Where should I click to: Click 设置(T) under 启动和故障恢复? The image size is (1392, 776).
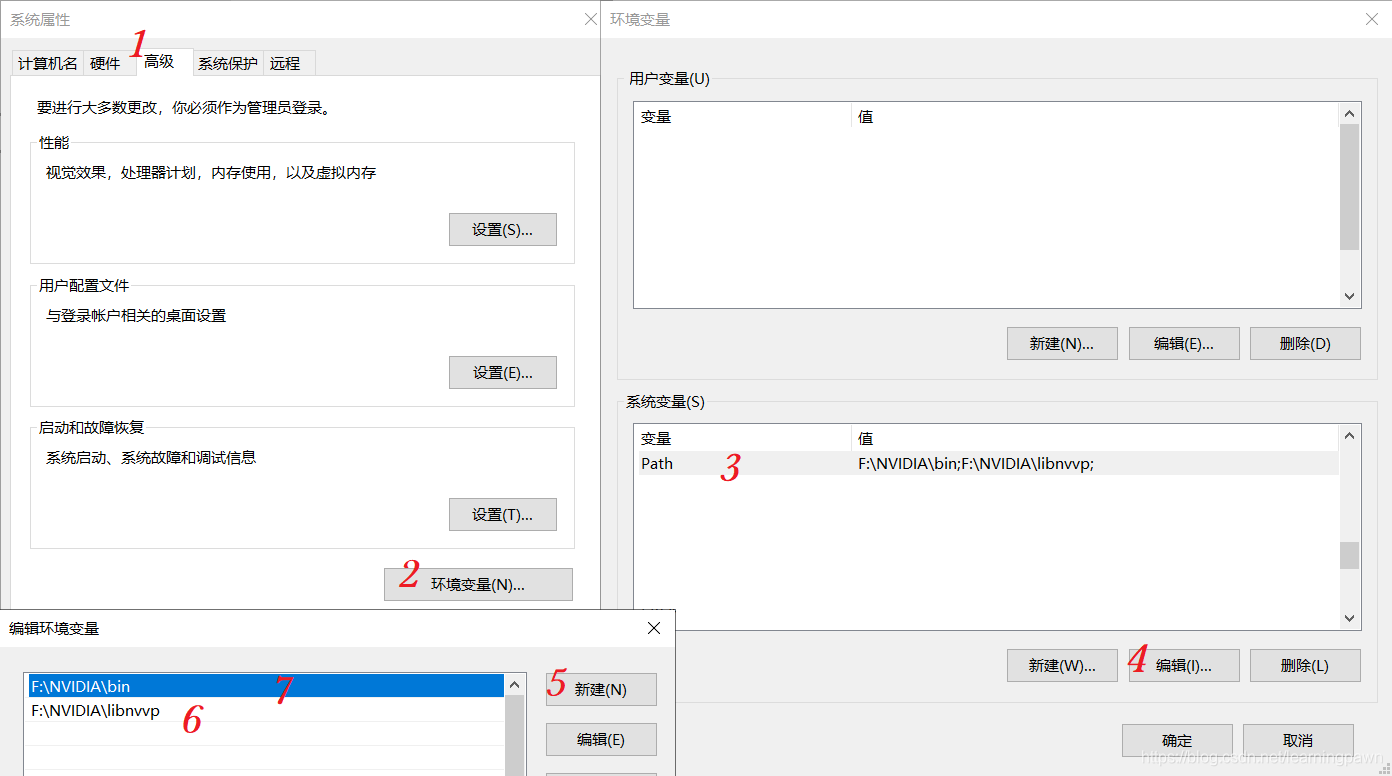[x=502, y=514]
